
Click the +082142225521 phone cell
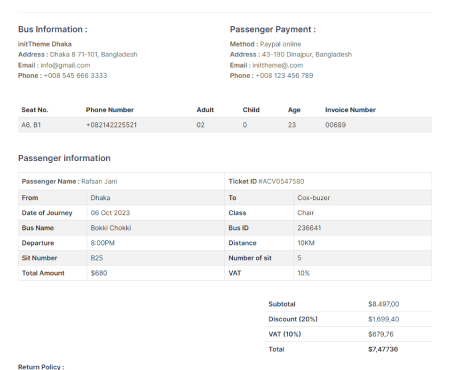[111, 125]
